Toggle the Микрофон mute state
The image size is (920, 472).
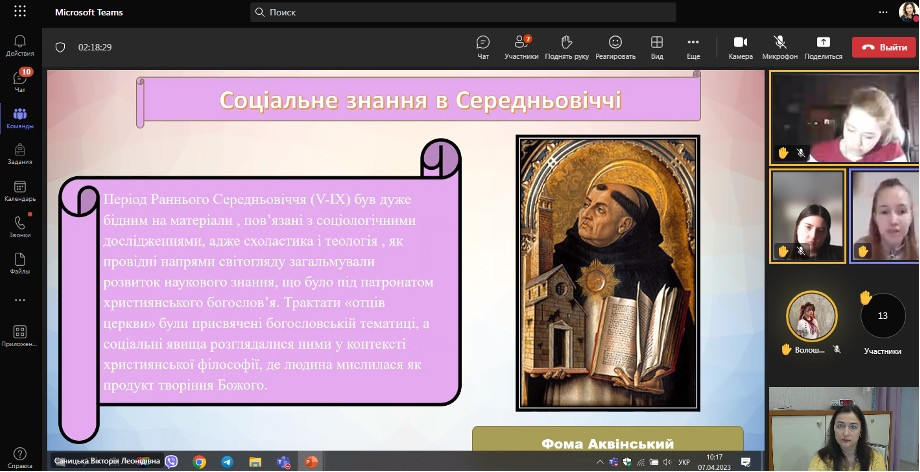[x=780, y=46]
